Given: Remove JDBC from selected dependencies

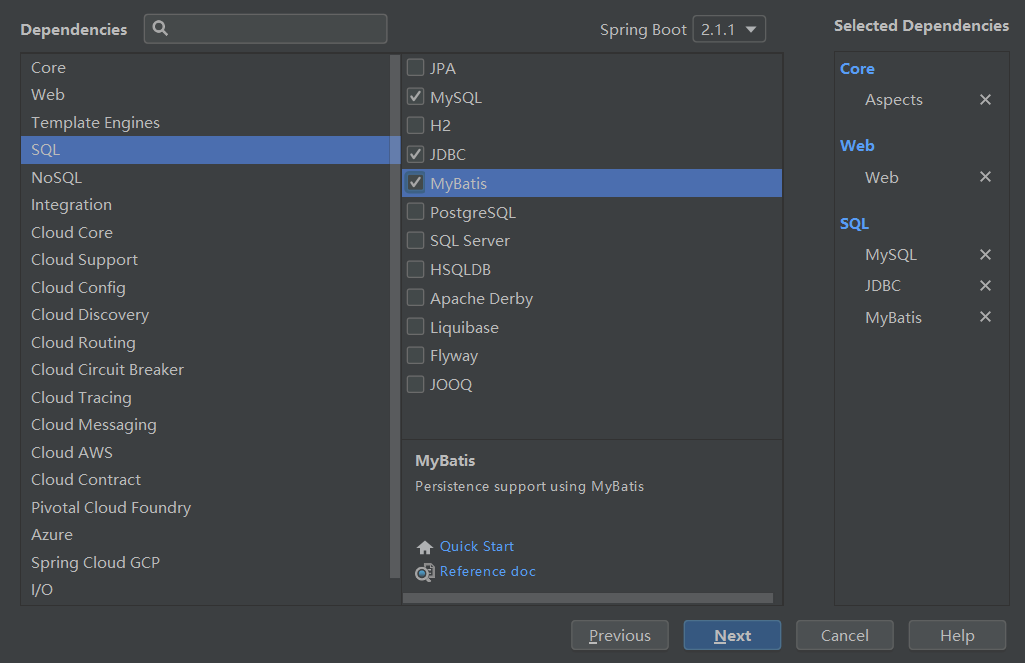Looking at the screenshot, I should [985, 286].
